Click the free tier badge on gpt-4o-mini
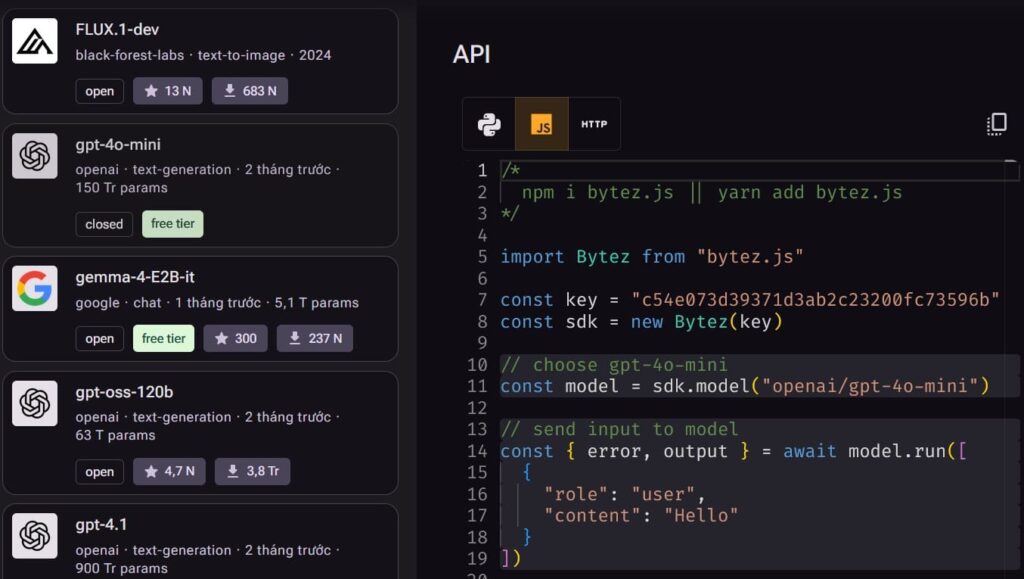Viewport: 1024px width, 579px height. click(173, 224)
